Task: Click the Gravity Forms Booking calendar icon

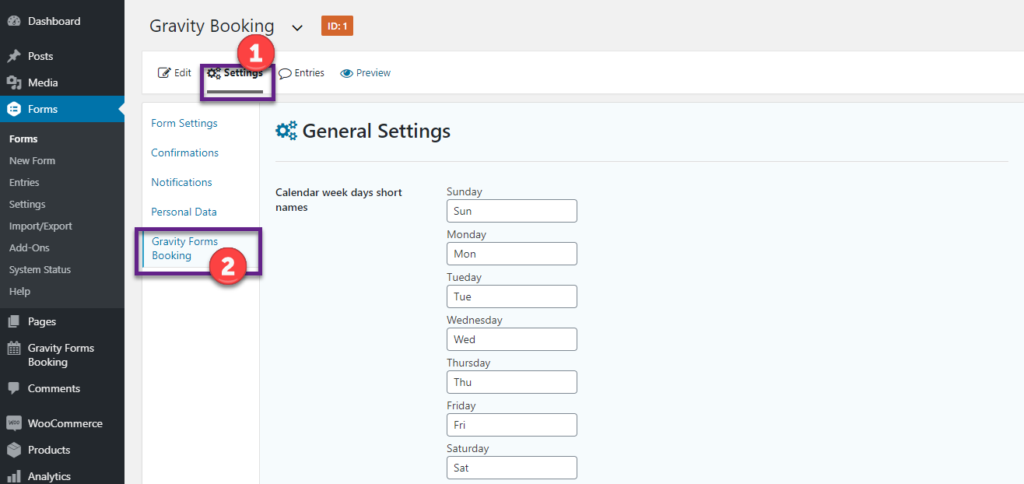Action: pos(14,349)
